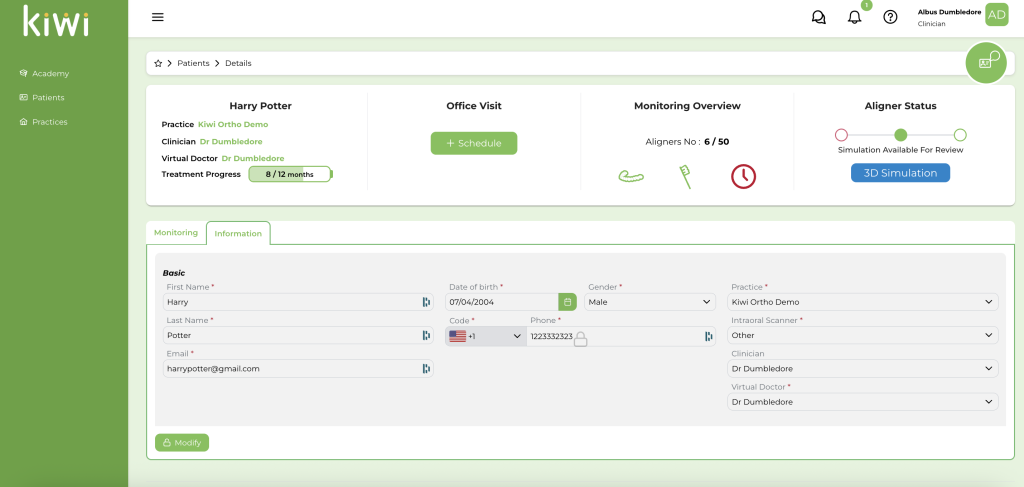1024x487 pixels.
Task: Click the green aligner tray icon
Action: pyautogui.click(x=630, y=177)
